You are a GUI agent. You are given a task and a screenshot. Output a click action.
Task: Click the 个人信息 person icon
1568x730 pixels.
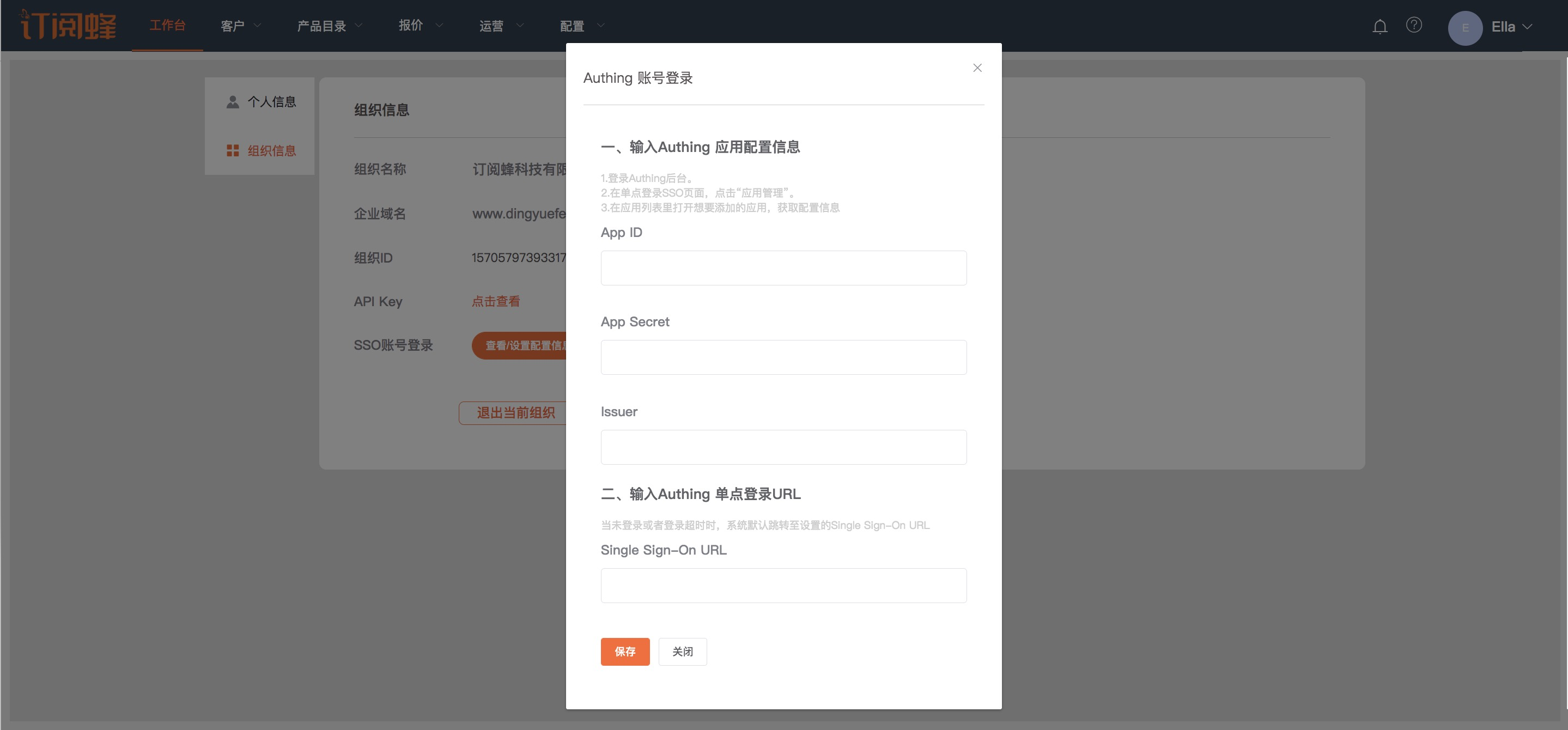pyautogui.click(x=233, y=102)
